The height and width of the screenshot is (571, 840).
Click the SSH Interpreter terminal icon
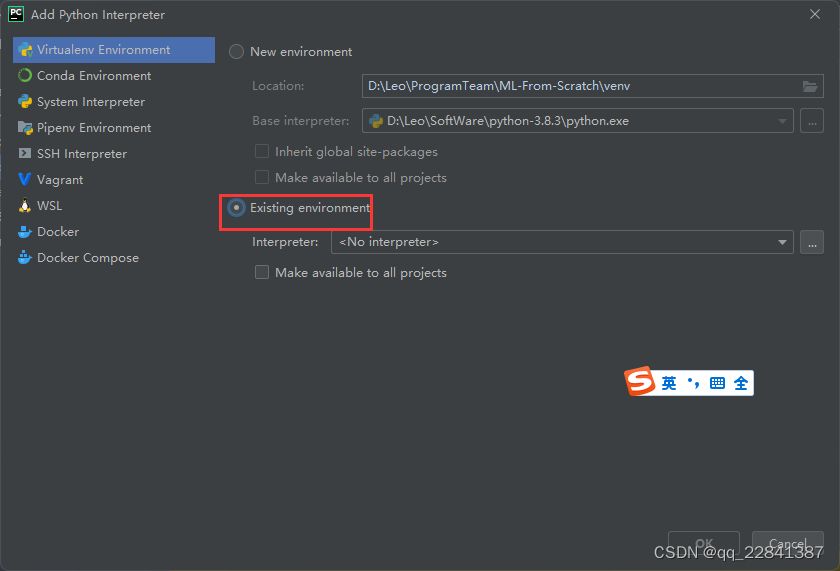coord(25,154)
